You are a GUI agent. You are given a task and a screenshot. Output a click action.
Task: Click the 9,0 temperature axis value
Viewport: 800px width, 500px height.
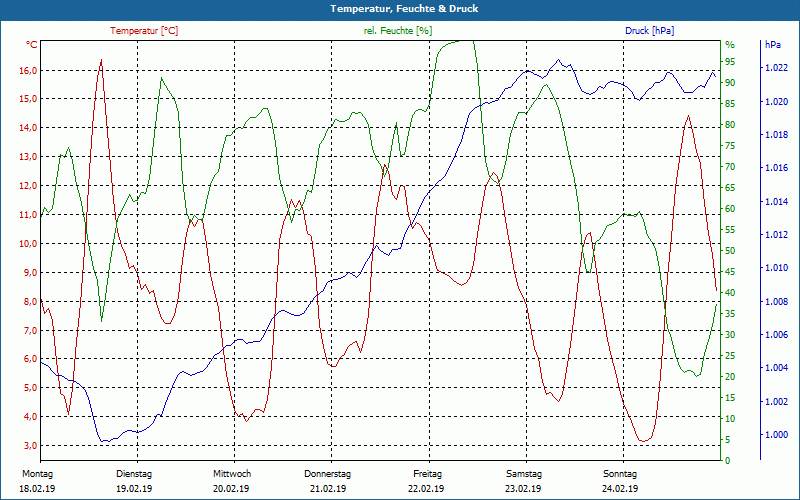[x=30, y=272]
